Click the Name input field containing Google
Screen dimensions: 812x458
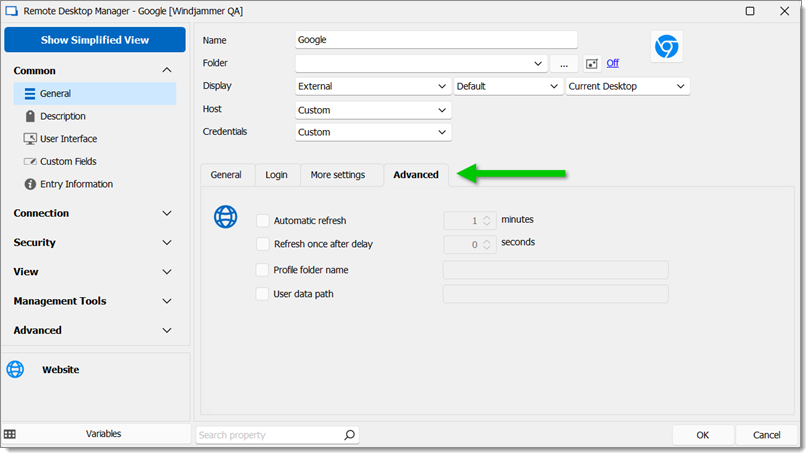coord(436,40)
